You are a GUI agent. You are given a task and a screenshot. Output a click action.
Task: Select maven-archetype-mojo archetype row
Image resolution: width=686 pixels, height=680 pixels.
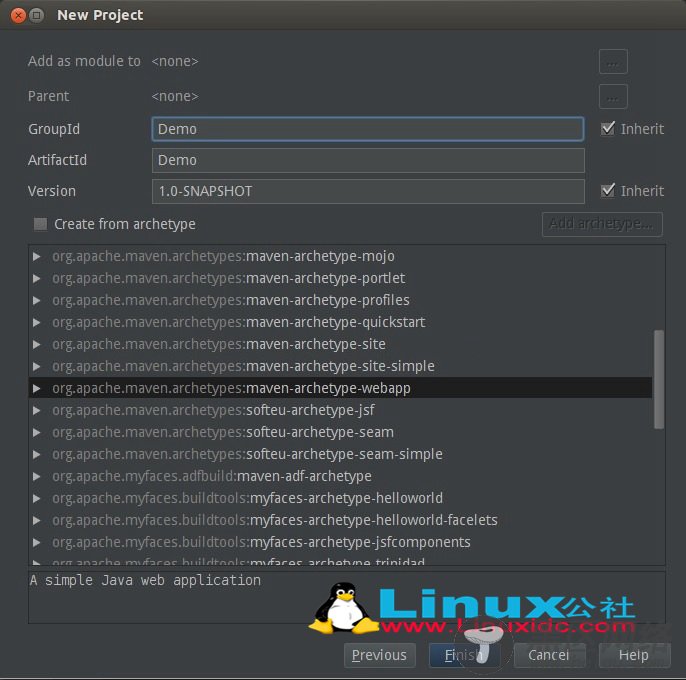pos(341,256)
